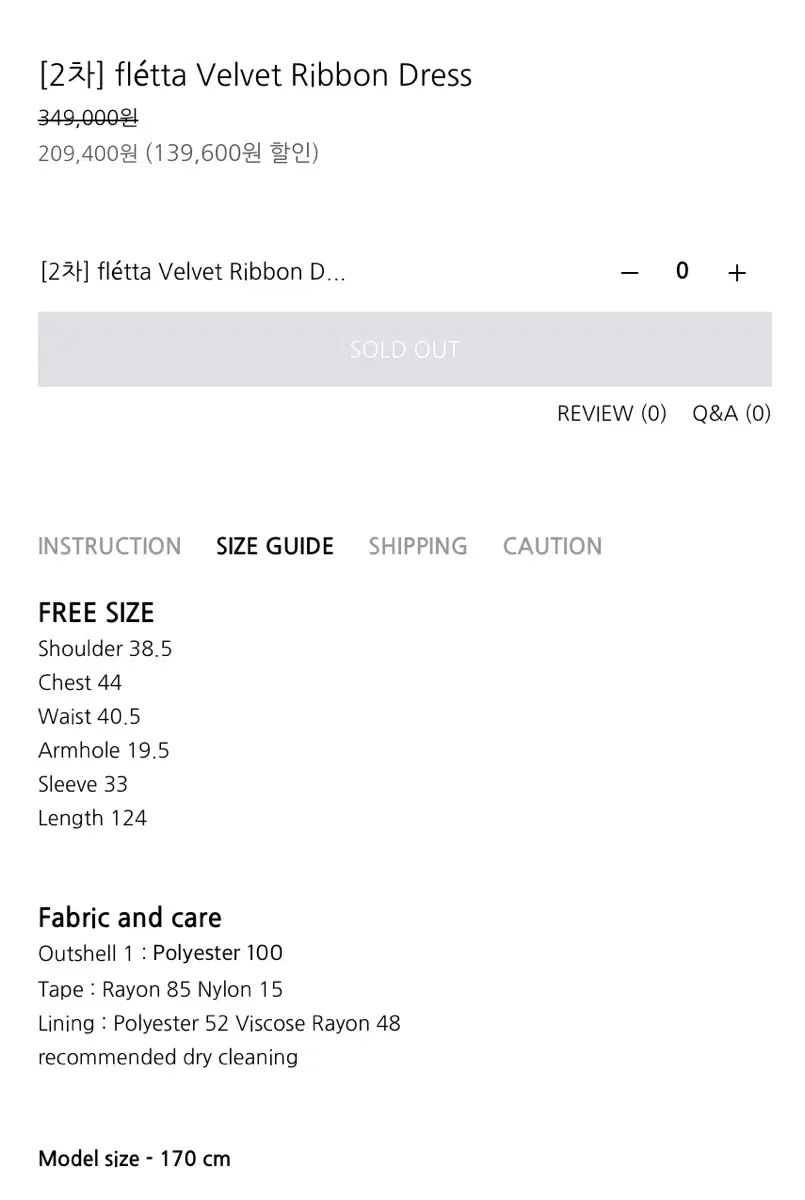Increase quantity with the plus icon
Image resolution: width=805 pixels, height=1200 pixels.
[737, 272]
